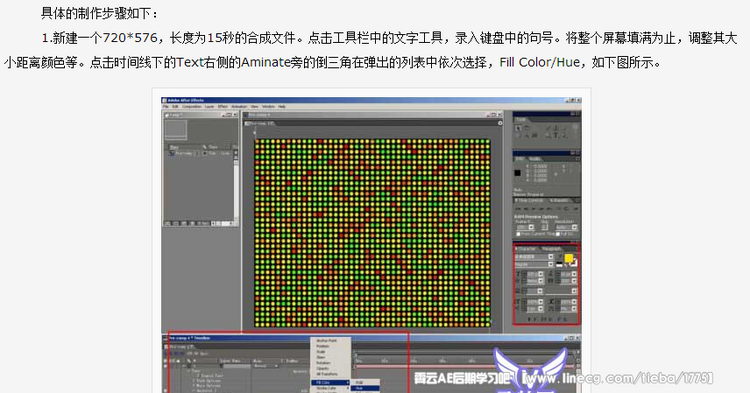
Task: Pick the eyedropper beside the yellow fill swatch
Action: point(560,257)
